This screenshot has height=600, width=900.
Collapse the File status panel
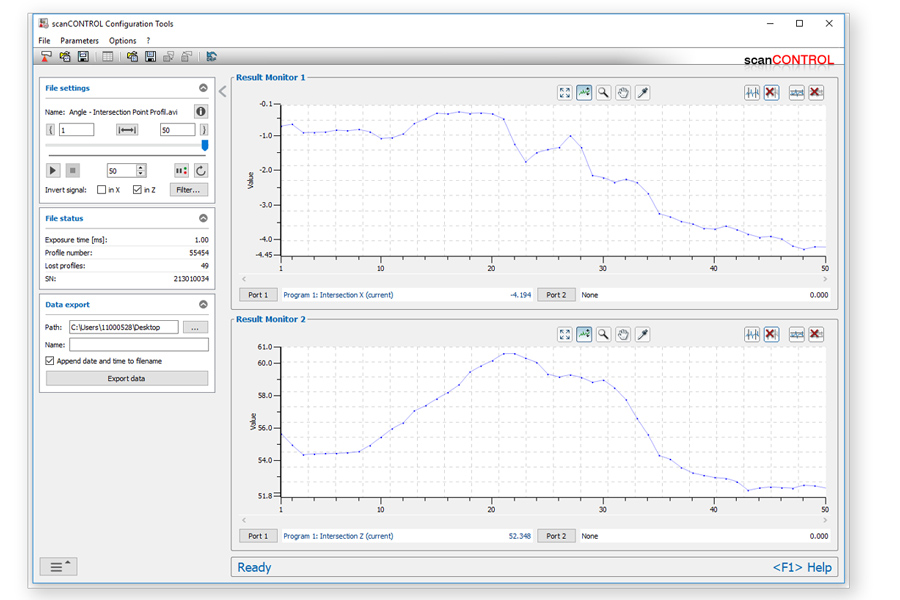[x=203, y=218]
